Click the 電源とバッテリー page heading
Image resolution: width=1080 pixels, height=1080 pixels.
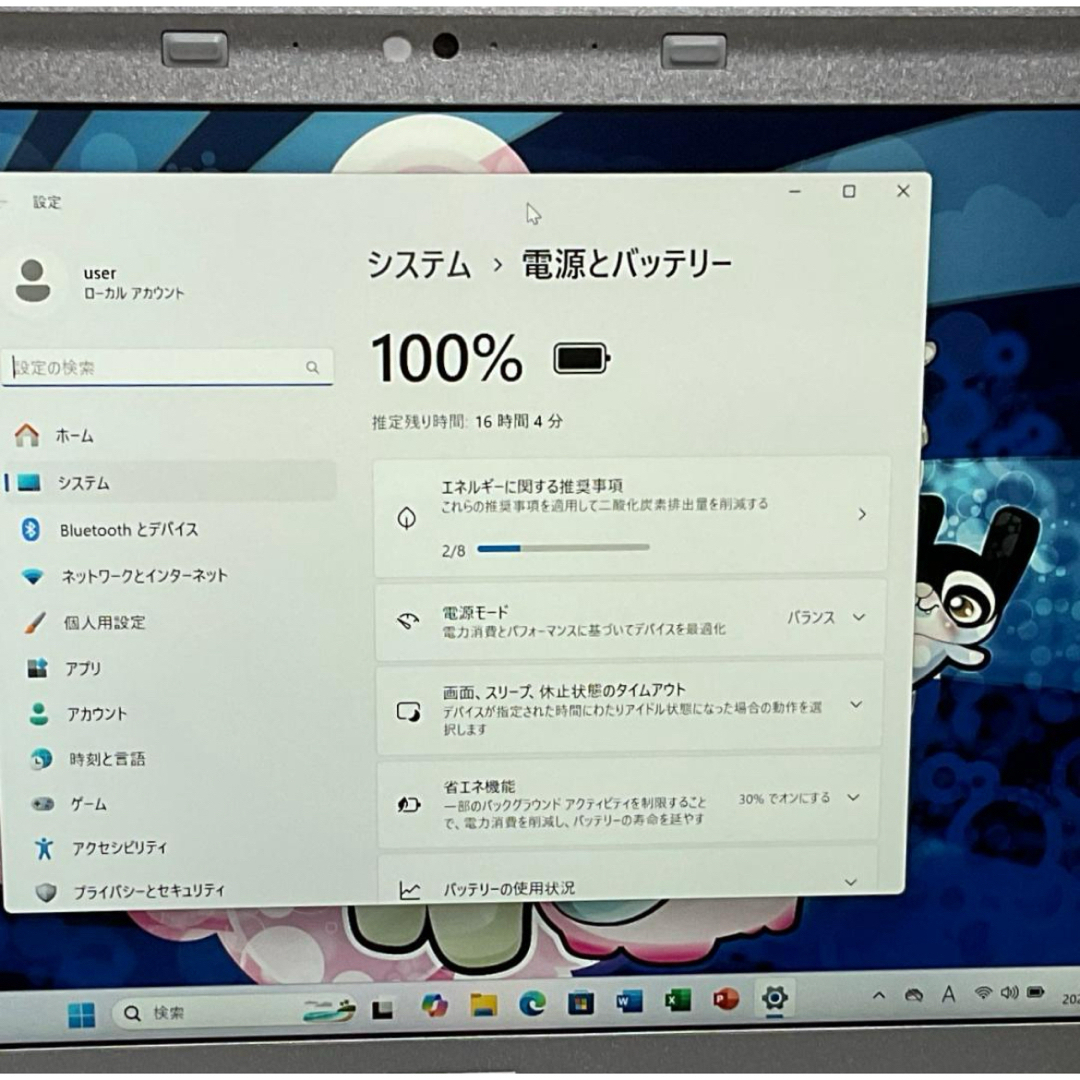click(x=626, y=264)
